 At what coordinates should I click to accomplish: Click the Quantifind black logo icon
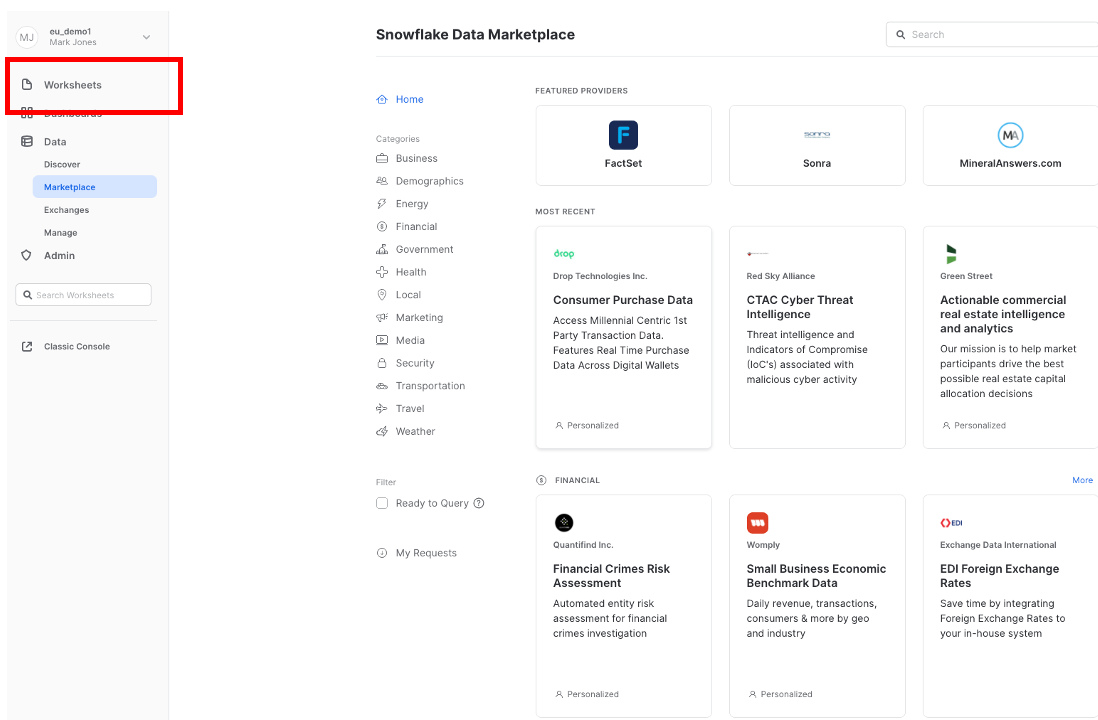point(564,523)
